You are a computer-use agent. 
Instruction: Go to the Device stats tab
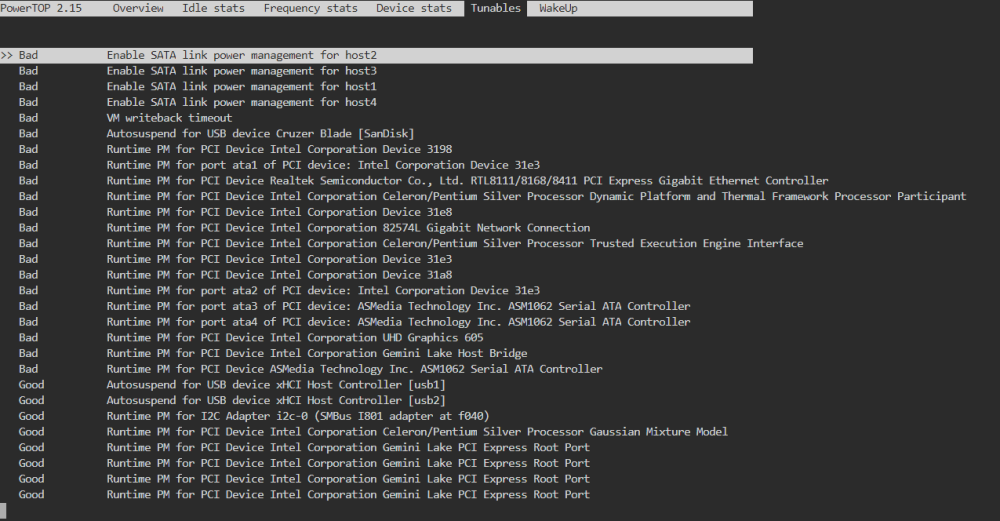tap(413, 8)
